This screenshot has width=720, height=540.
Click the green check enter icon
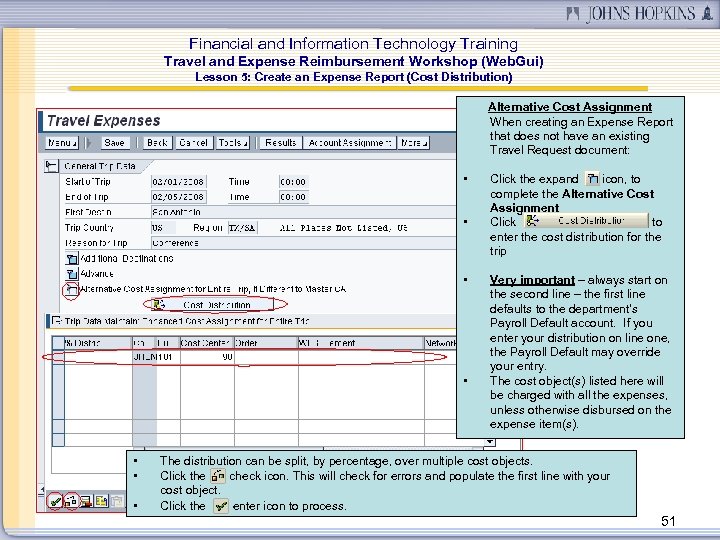coord(56,501)
